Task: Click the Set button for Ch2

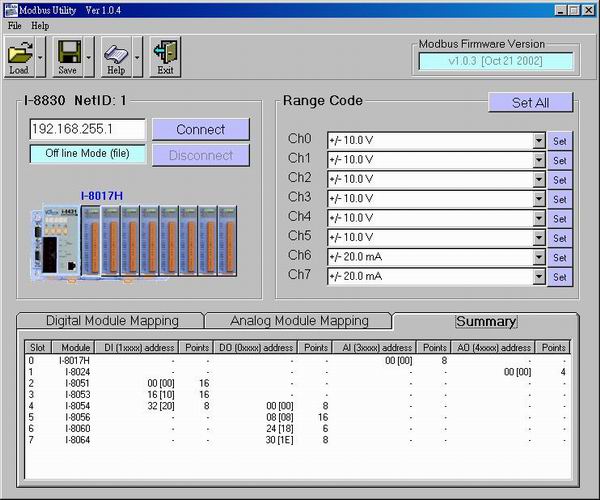Action: click(x=560, y=180)
